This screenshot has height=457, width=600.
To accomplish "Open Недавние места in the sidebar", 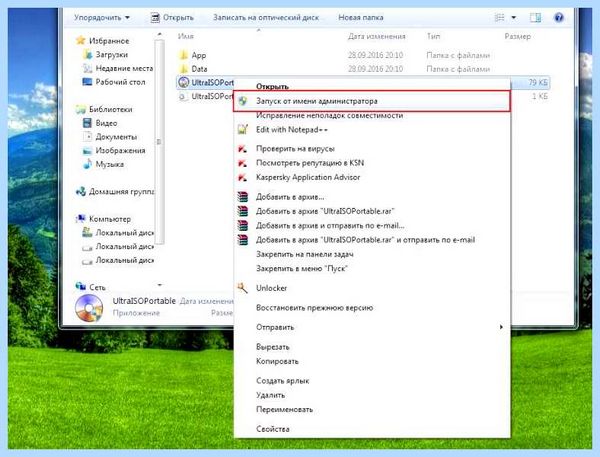I will 124,68.
